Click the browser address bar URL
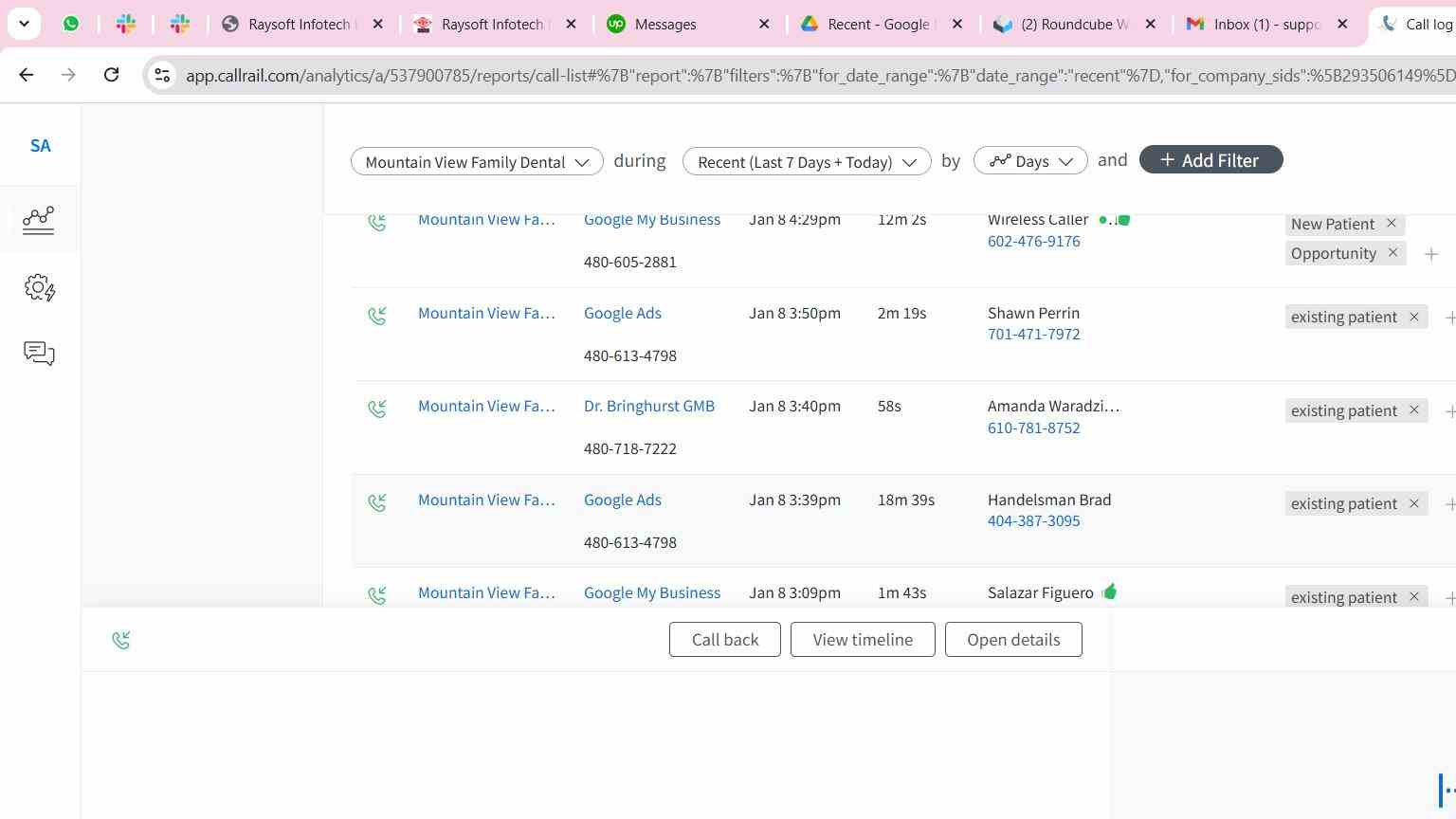This screenshot has width=1456, height=819. tap(820, 76)
